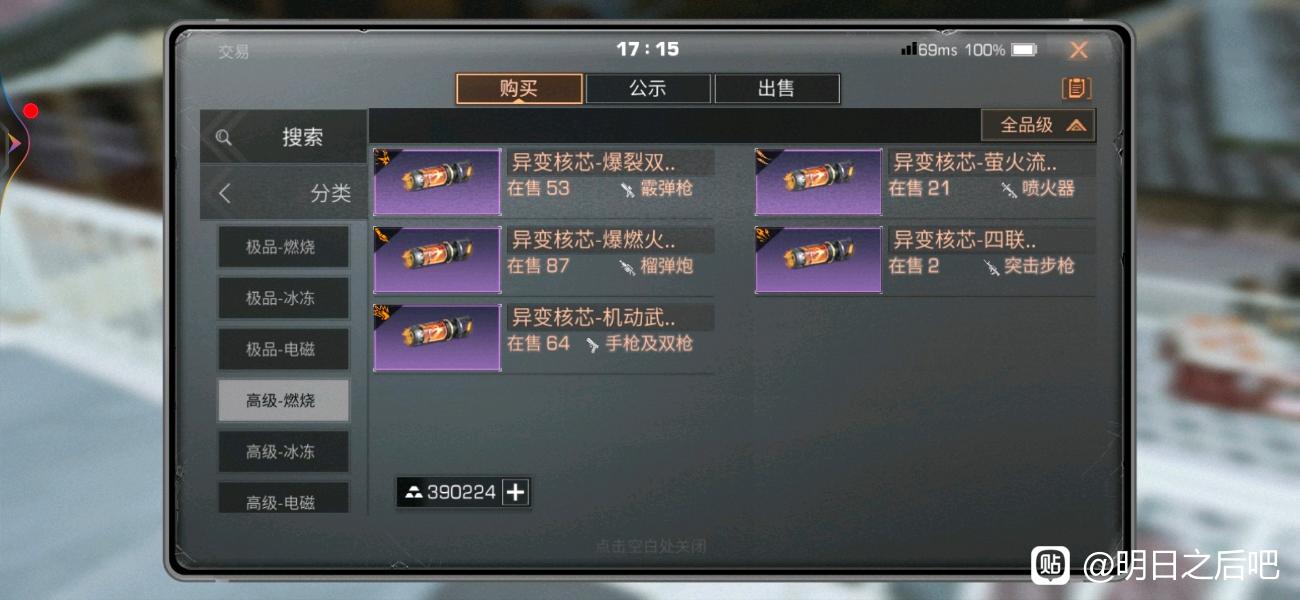Switch to the 公示 tab

(x=648, y=88)
